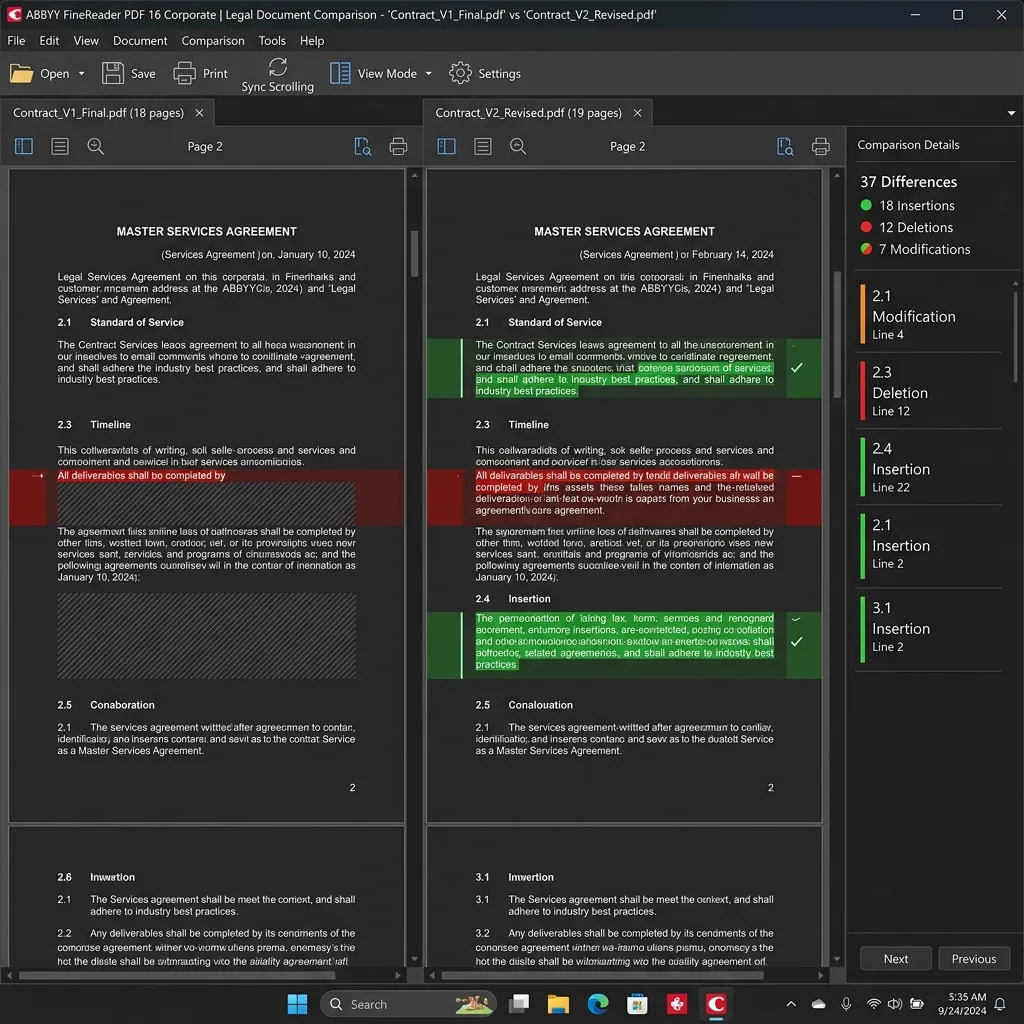Screen dimensions: 1024x1024
Task: Switch to Contract_V1_Final.pdf tab
Action: pyautogui.click(x=98, y=113)
